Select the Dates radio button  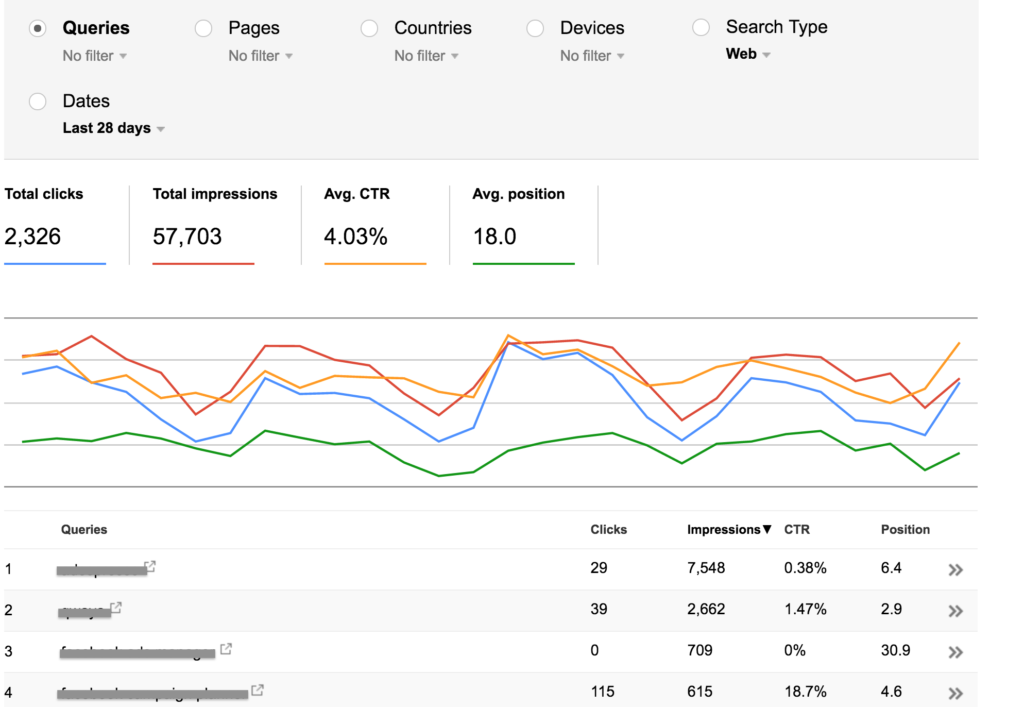tap(38, 102)
